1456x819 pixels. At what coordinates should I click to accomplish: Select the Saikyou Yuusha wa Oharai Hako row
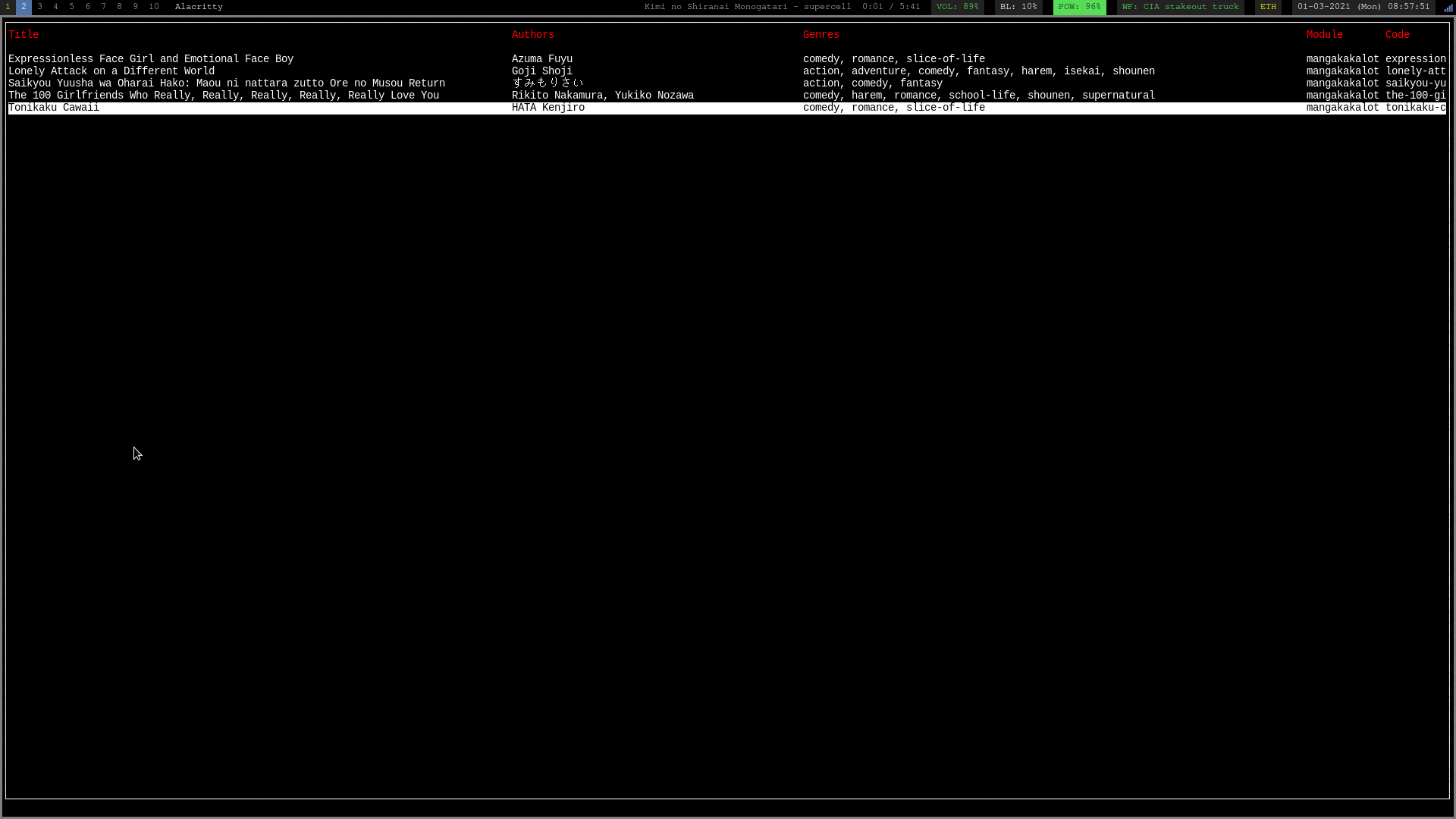[227, 83]
